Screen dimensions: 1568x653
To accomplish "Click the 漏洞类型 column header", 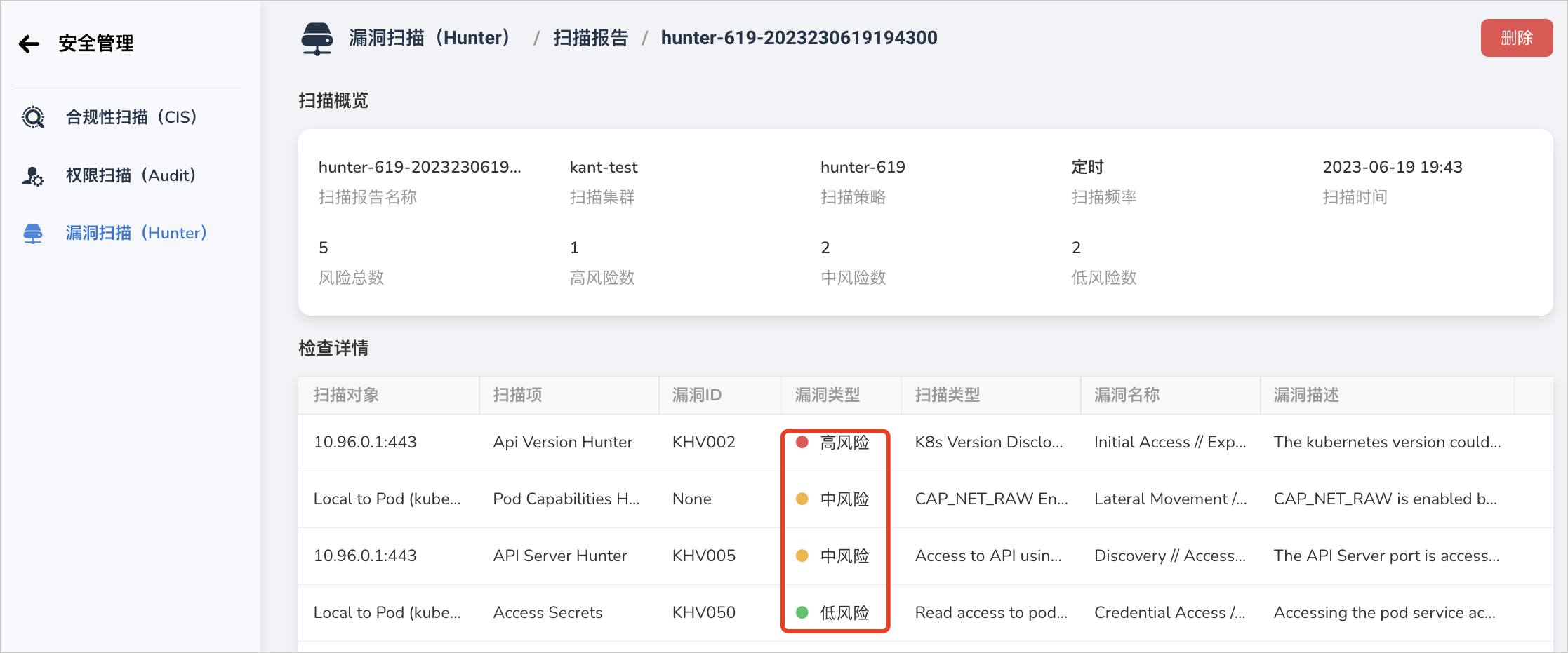I will pyautogui.click(x=827, y=395).
